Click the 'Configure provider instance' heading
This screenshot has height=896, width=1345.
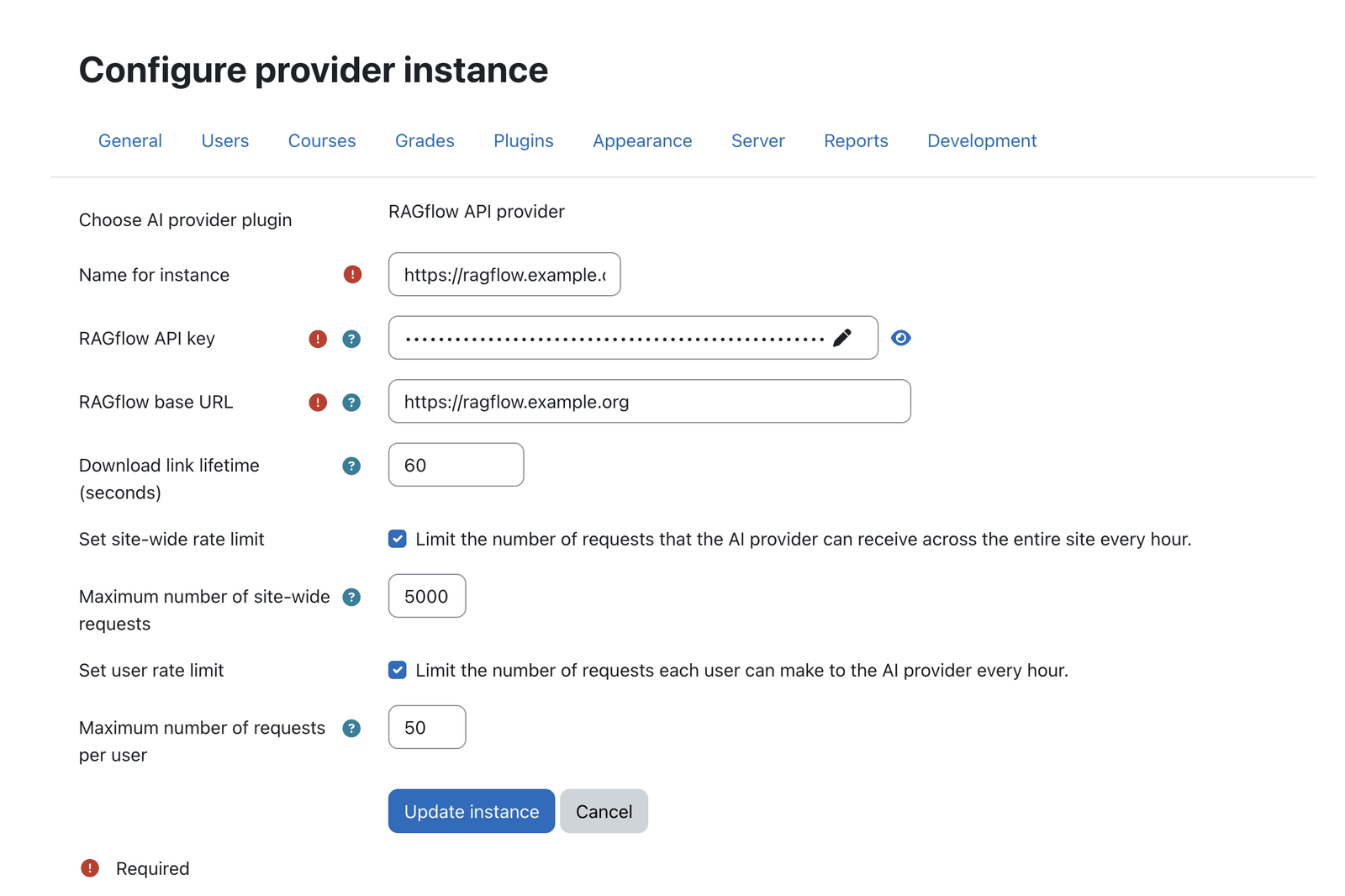pos(314,70)
